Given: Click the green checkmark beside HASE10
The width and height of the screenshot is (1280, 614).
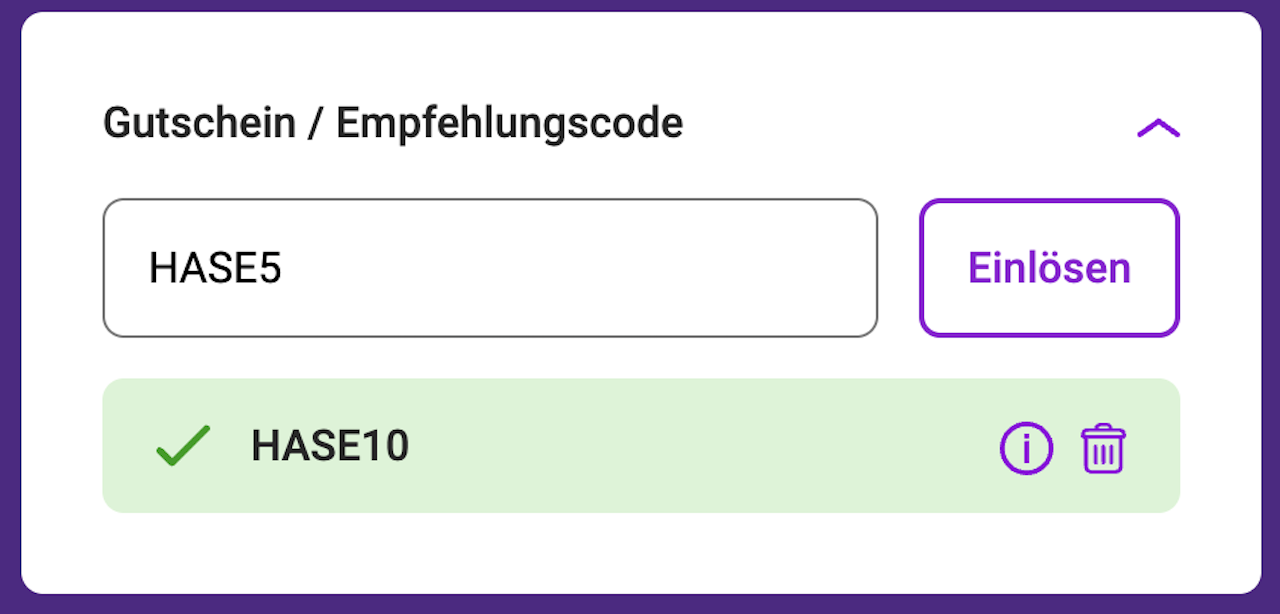Looking at the screenshot, I should [x=183, y=446].
